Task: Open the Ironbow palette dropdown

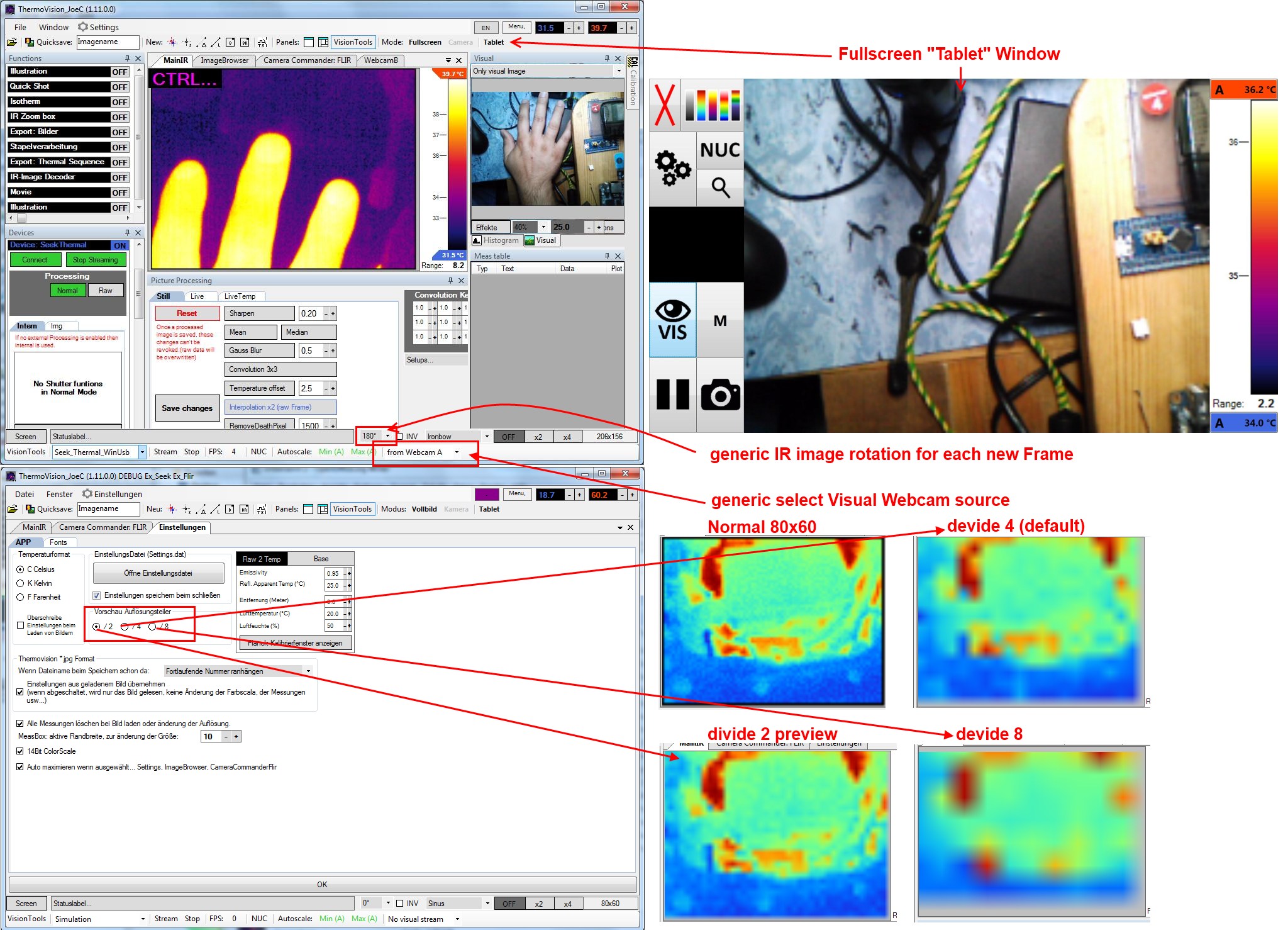Action: coord(486,436)
